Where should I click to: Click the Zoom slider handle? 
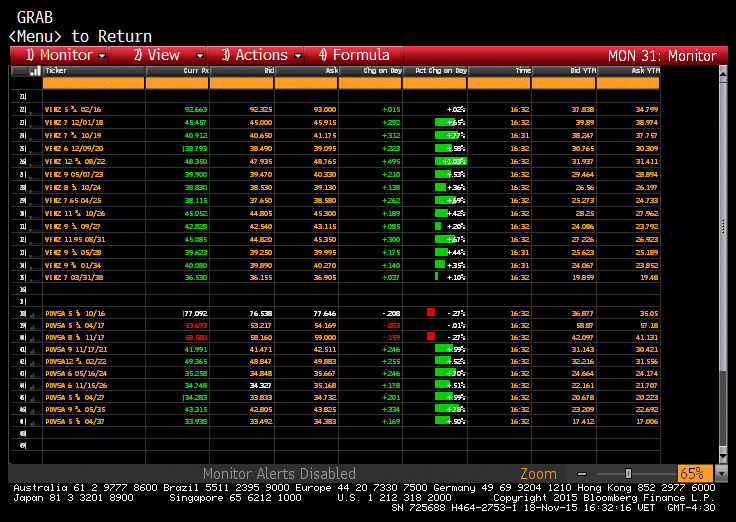[x=629, y=474]
